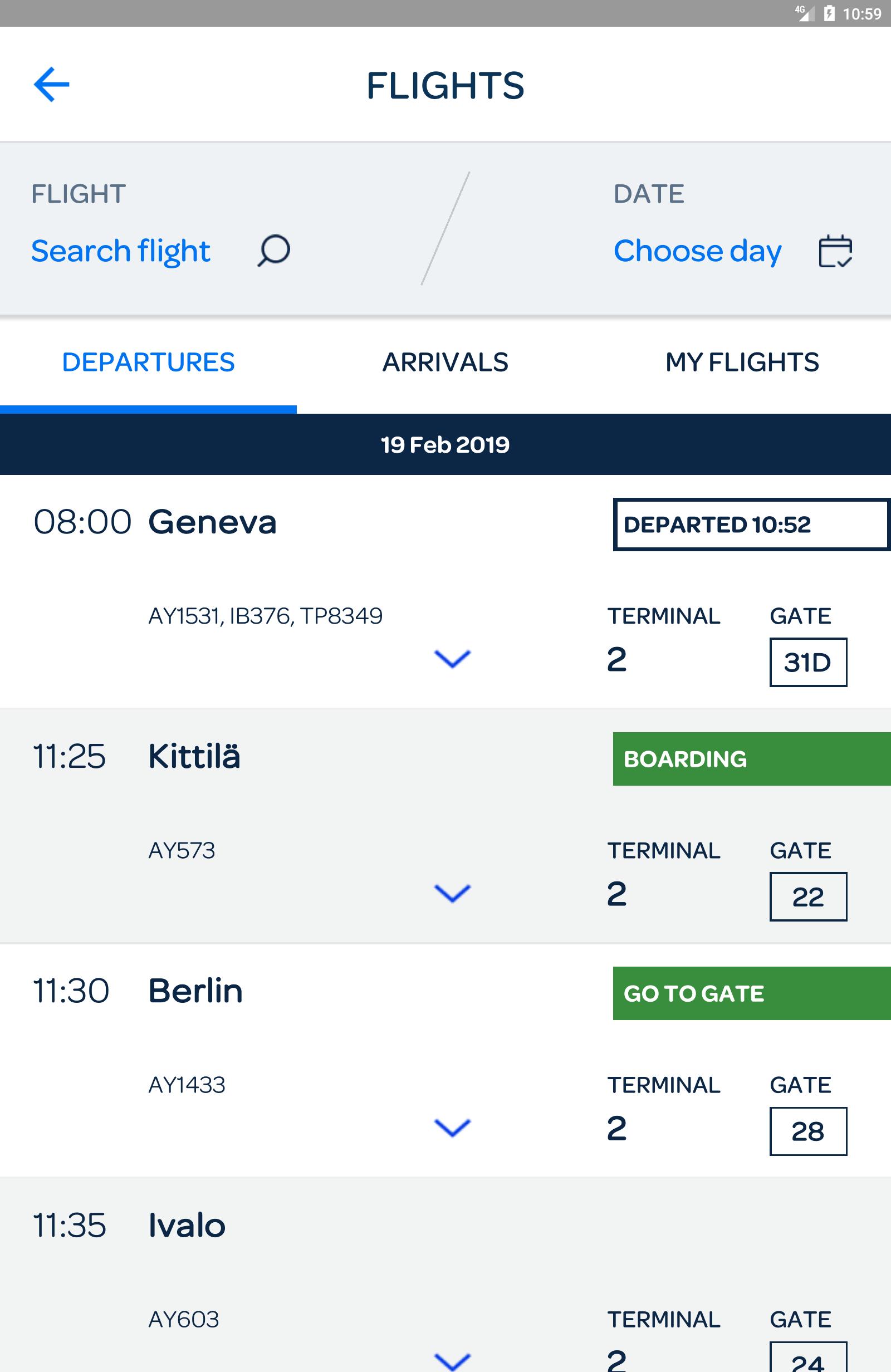Tap the 4G signal icon
891x1372 pixels.
coord(805,13)
